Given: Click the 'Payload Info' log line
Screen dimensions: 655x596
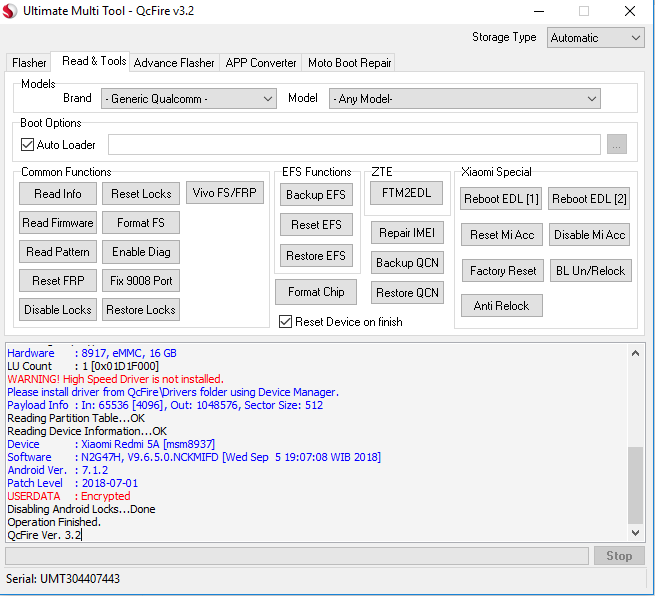Looking at the screenshot, I should [165, 405].
